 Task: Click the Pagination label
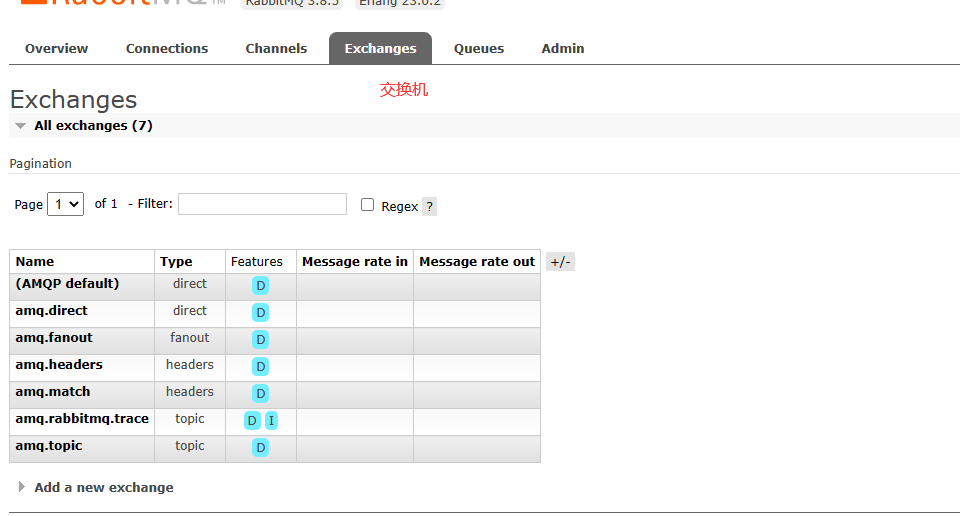coord(40,163)
